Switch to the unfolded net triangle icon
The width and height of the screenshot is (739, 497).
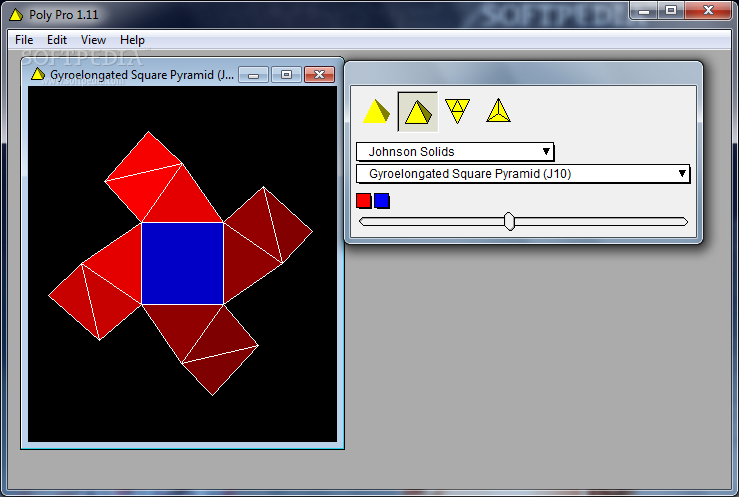pyautogui.click(x=457, y=111)
